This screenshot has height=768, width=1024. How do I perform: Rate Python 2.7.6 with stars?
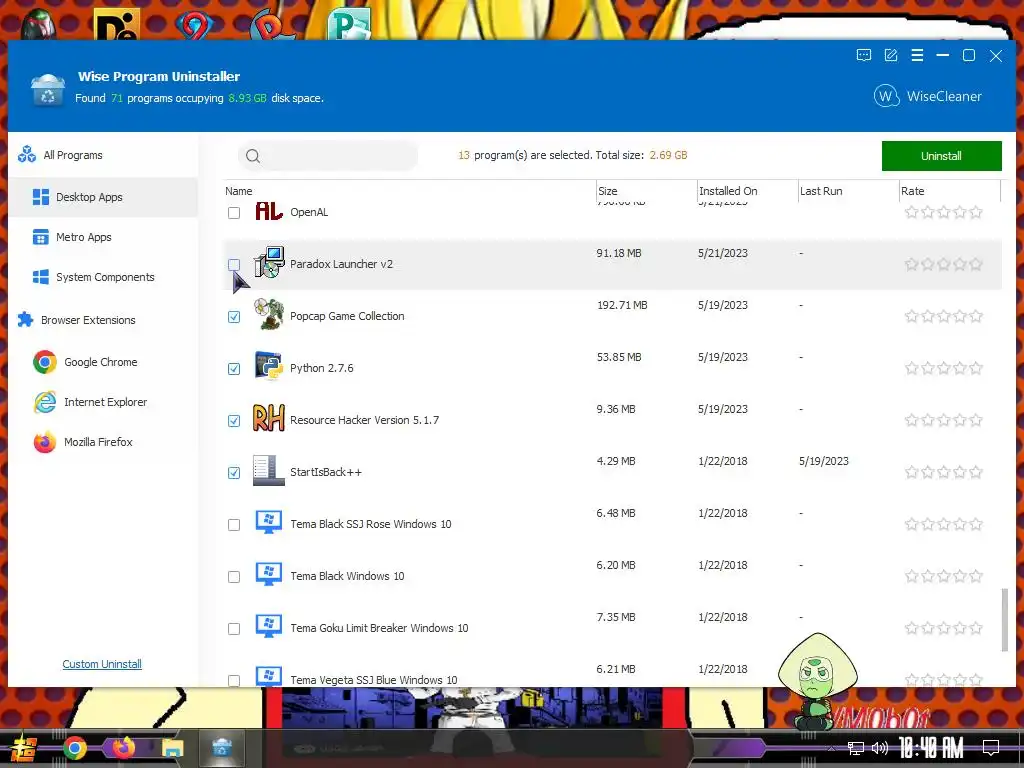[x=944, y=368]
